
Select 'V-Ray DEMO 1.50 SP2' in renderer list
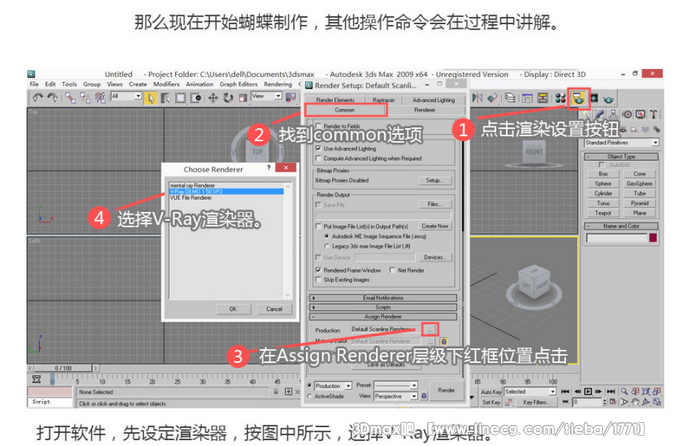coord(227,192)
